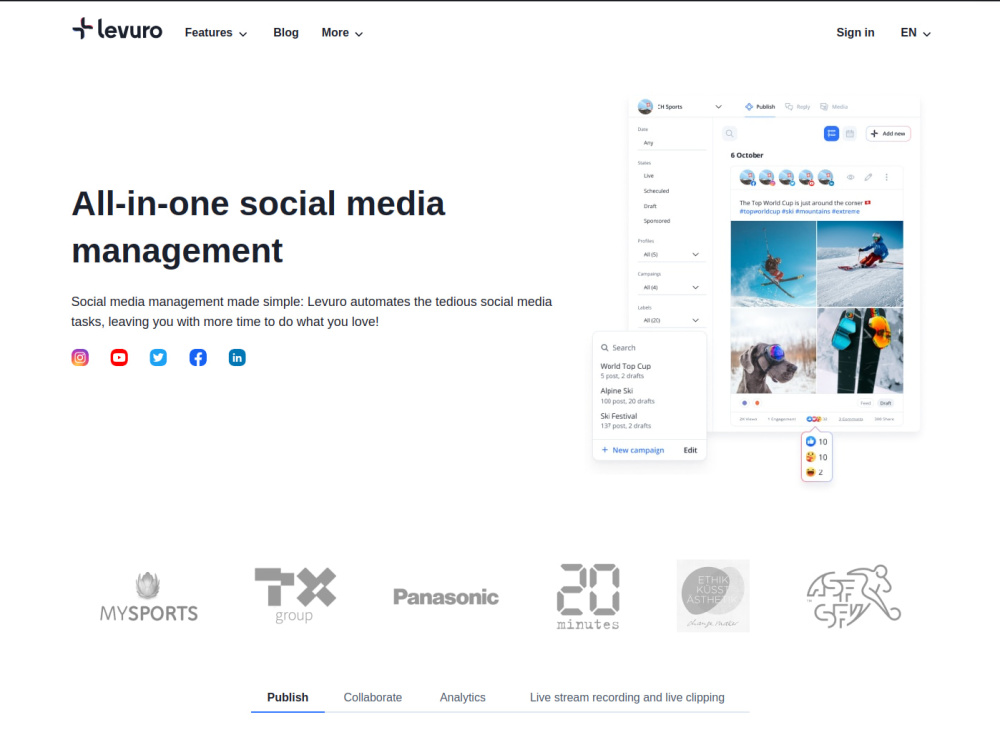Switch to the Publish feature tab
The width and height of the screenshot is (1000, 750).
pos(288,698)
